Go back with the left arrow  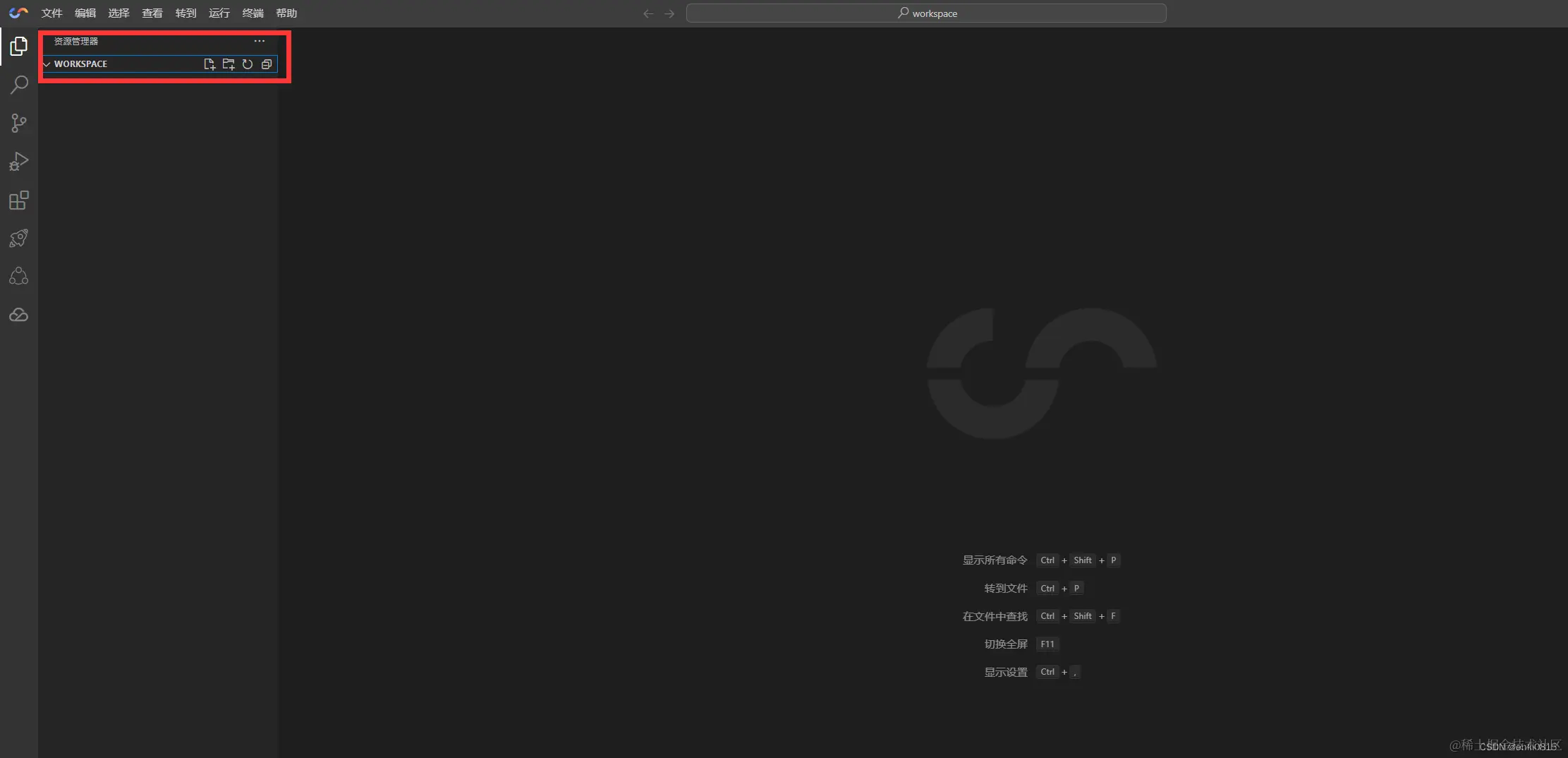pos(648,13)
